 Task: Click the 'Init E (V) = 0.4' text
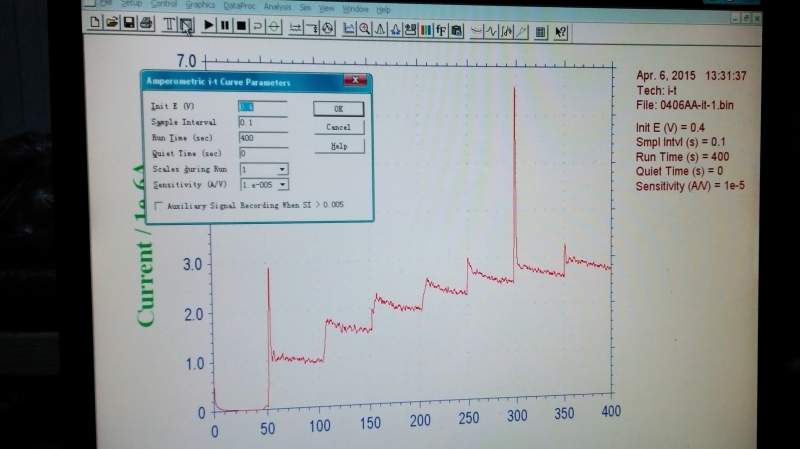[x=670, y=128]
